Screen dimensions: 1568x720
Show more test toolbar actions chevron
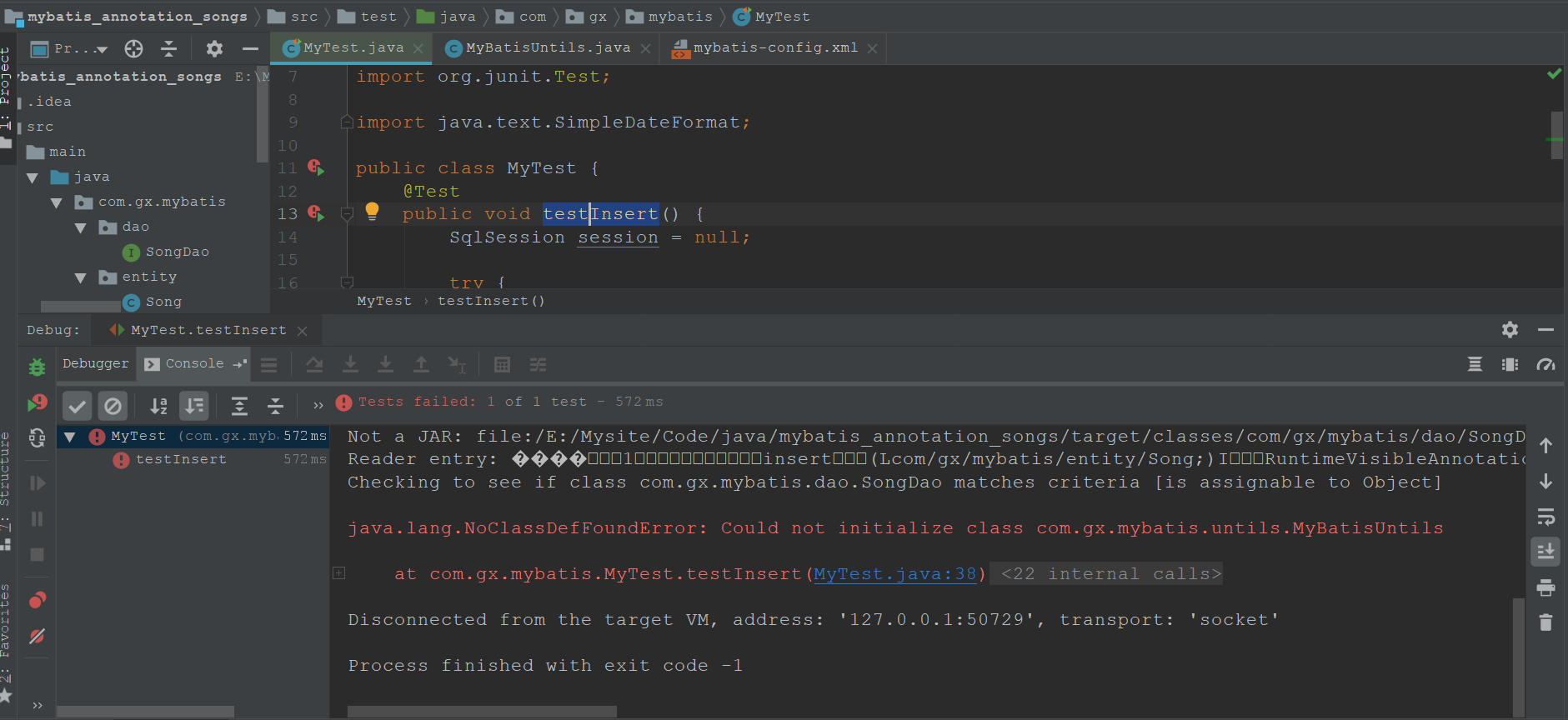tap(318, 406)
